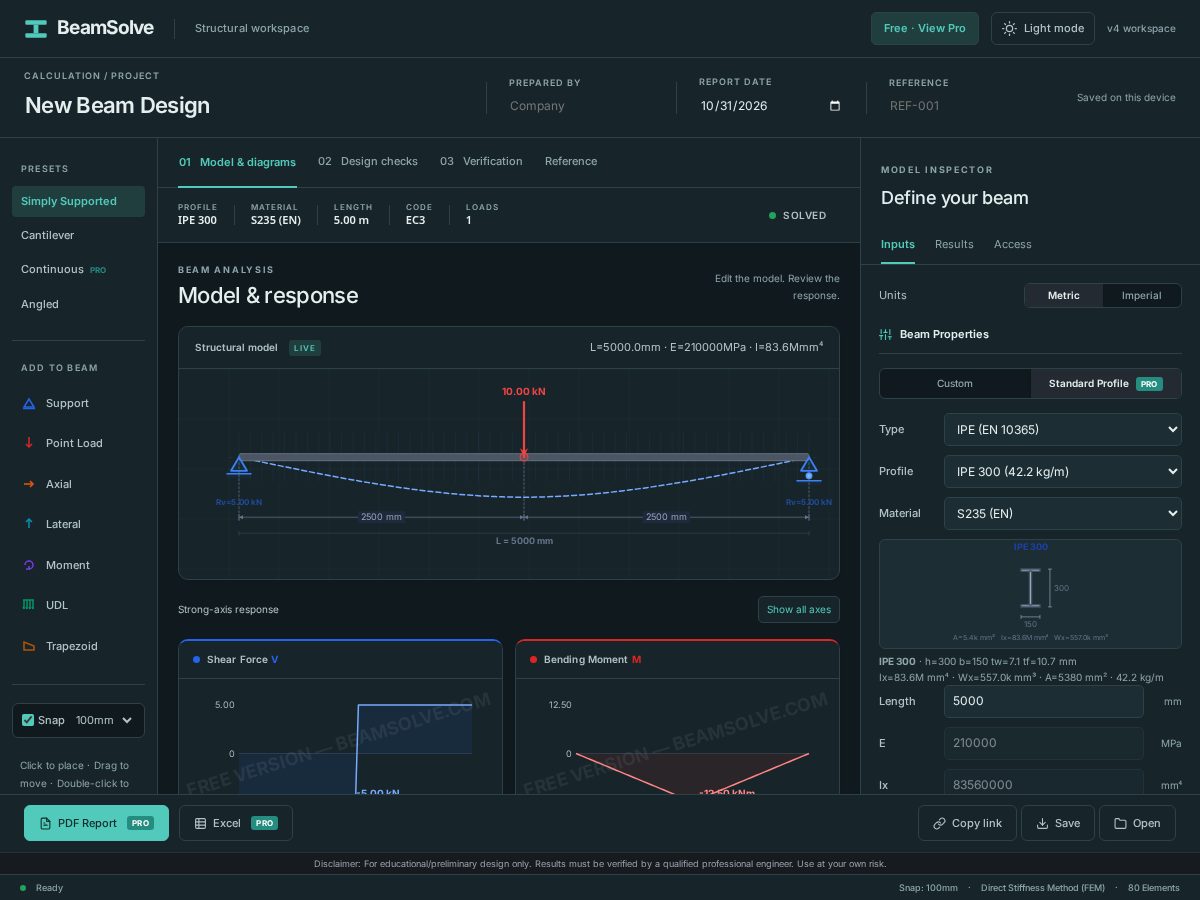
Task: Select the Moment rotation icon
Action: pyautogui.click(x=29, y=565)
